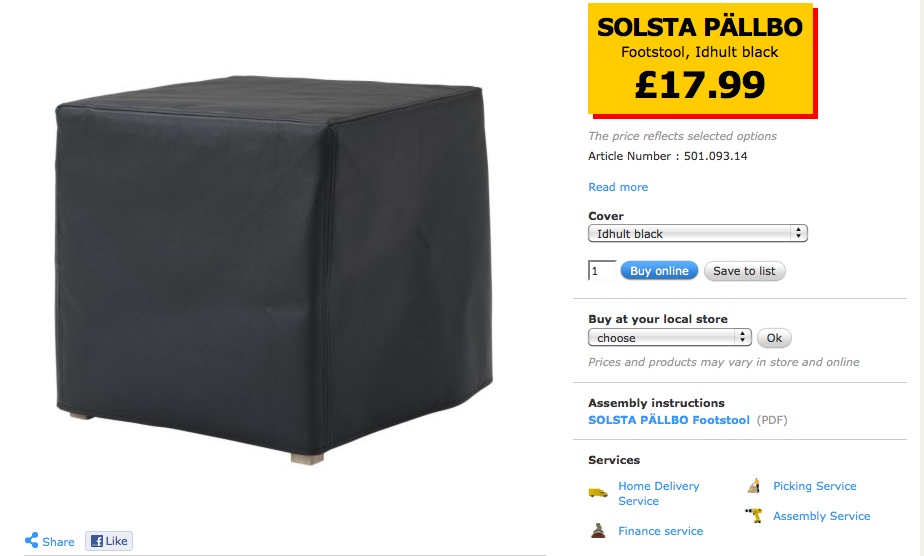Open the Read more link
924x556 pixels.
click(618, 187)
